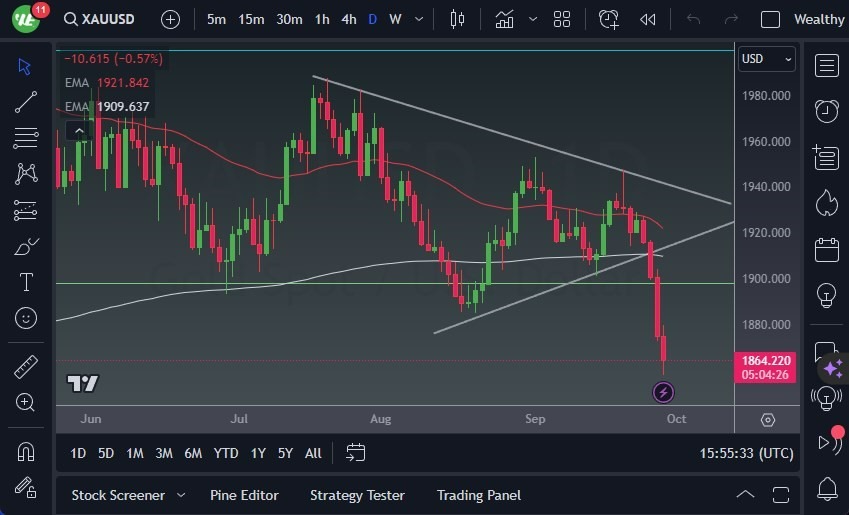Open the Indicators menu
The image size is (849, 515).
(x=505, y=19)
